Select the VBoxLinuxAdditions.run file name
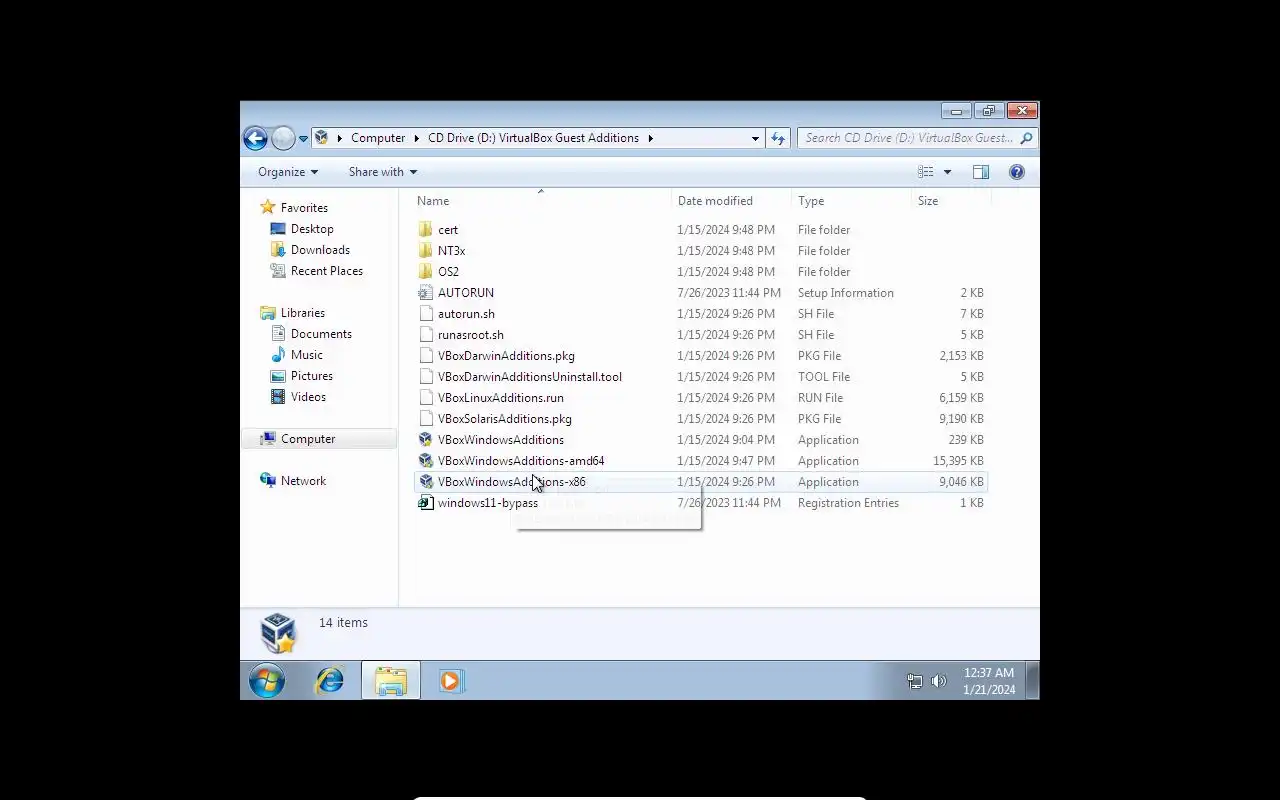The width and height of the screenshot is (1280, 800). click(x=500, y=398)
